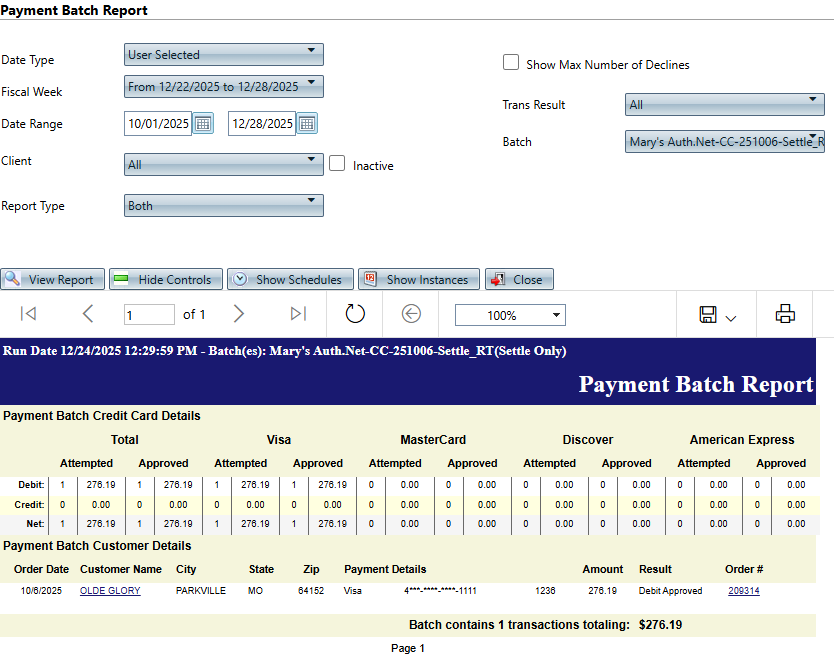Refresh the report viewer
Viewport: 834px width, 660px height.
[x=355, y=314]
